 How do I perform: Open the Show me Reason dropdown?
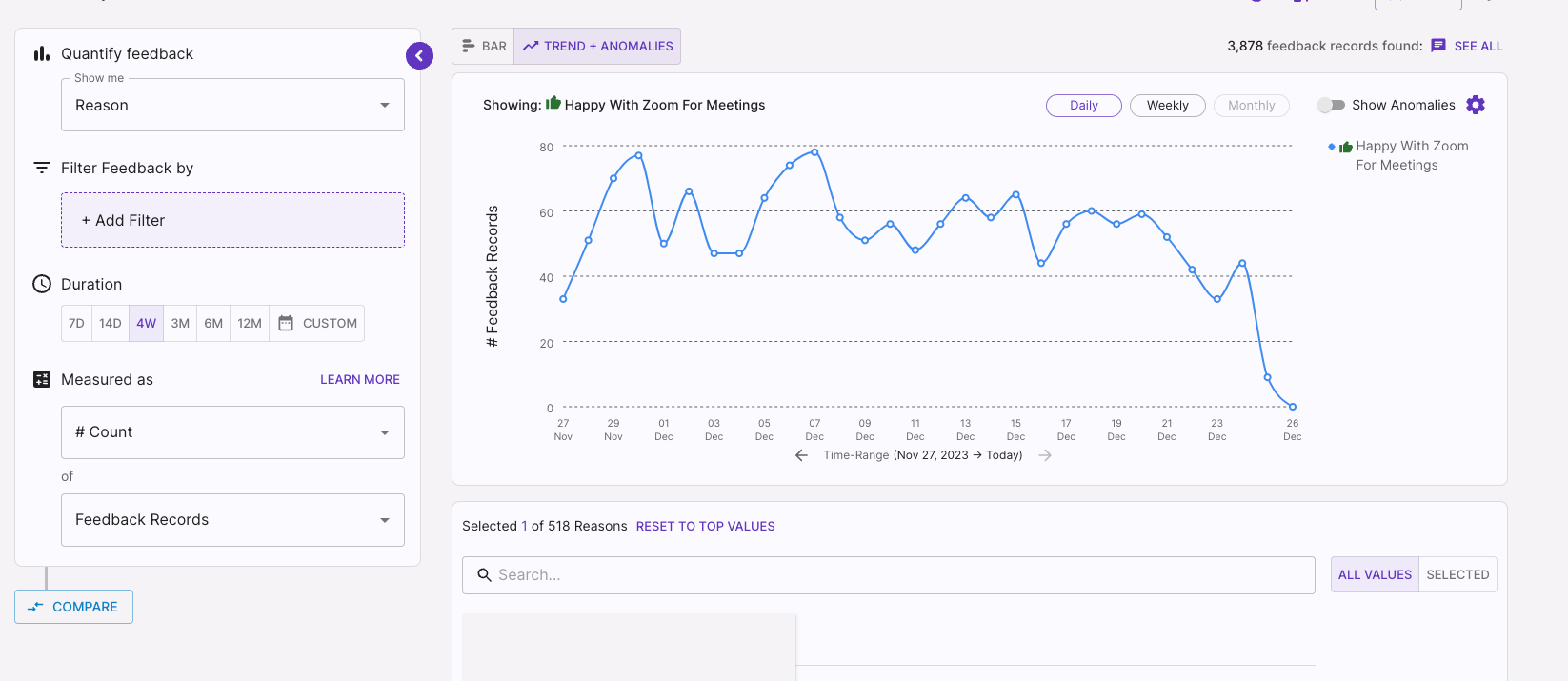[x=232, y=105]
